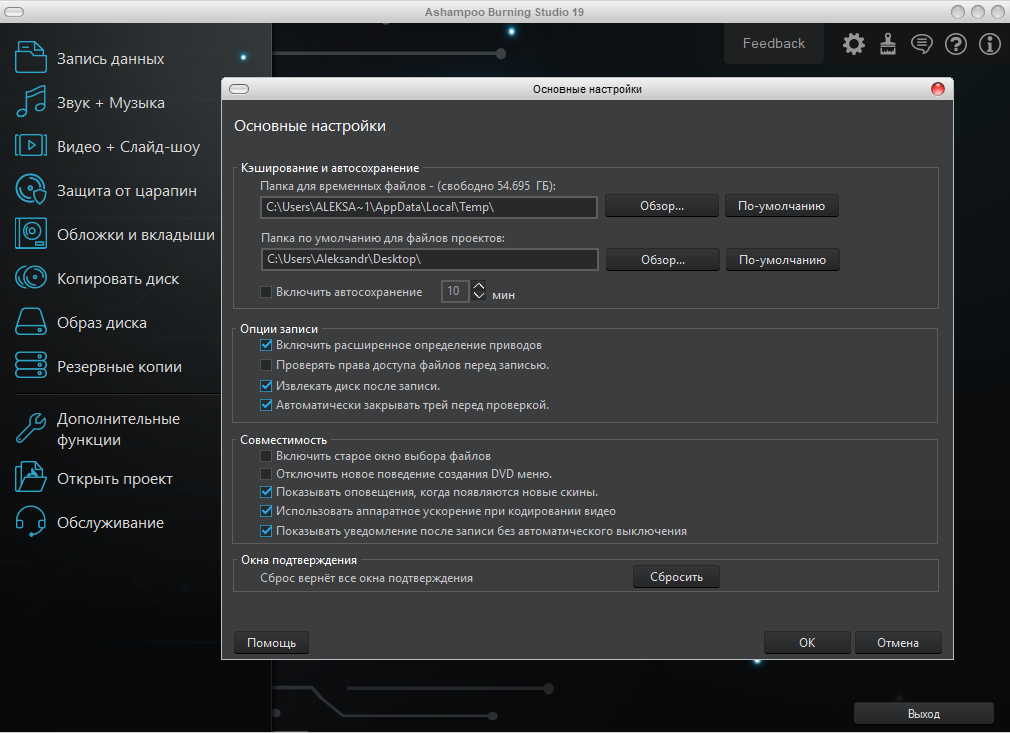Click the Обложки и вкладыши cover icon
This screenshot has height=733, width=1010.
30,233
